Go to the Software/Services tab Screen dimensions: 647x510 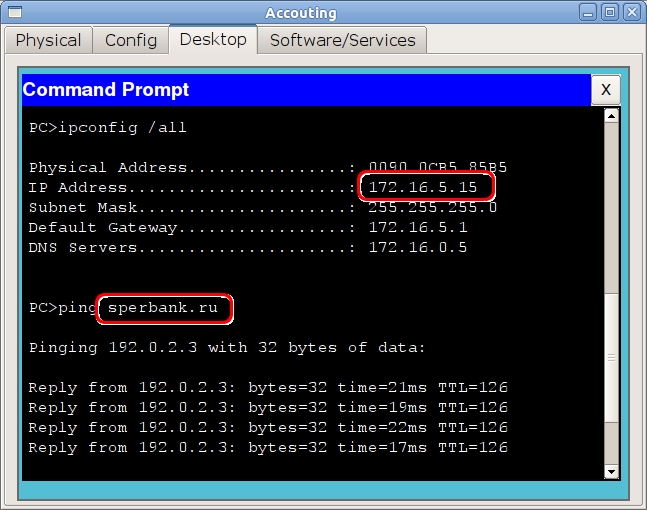pos(342,40)
